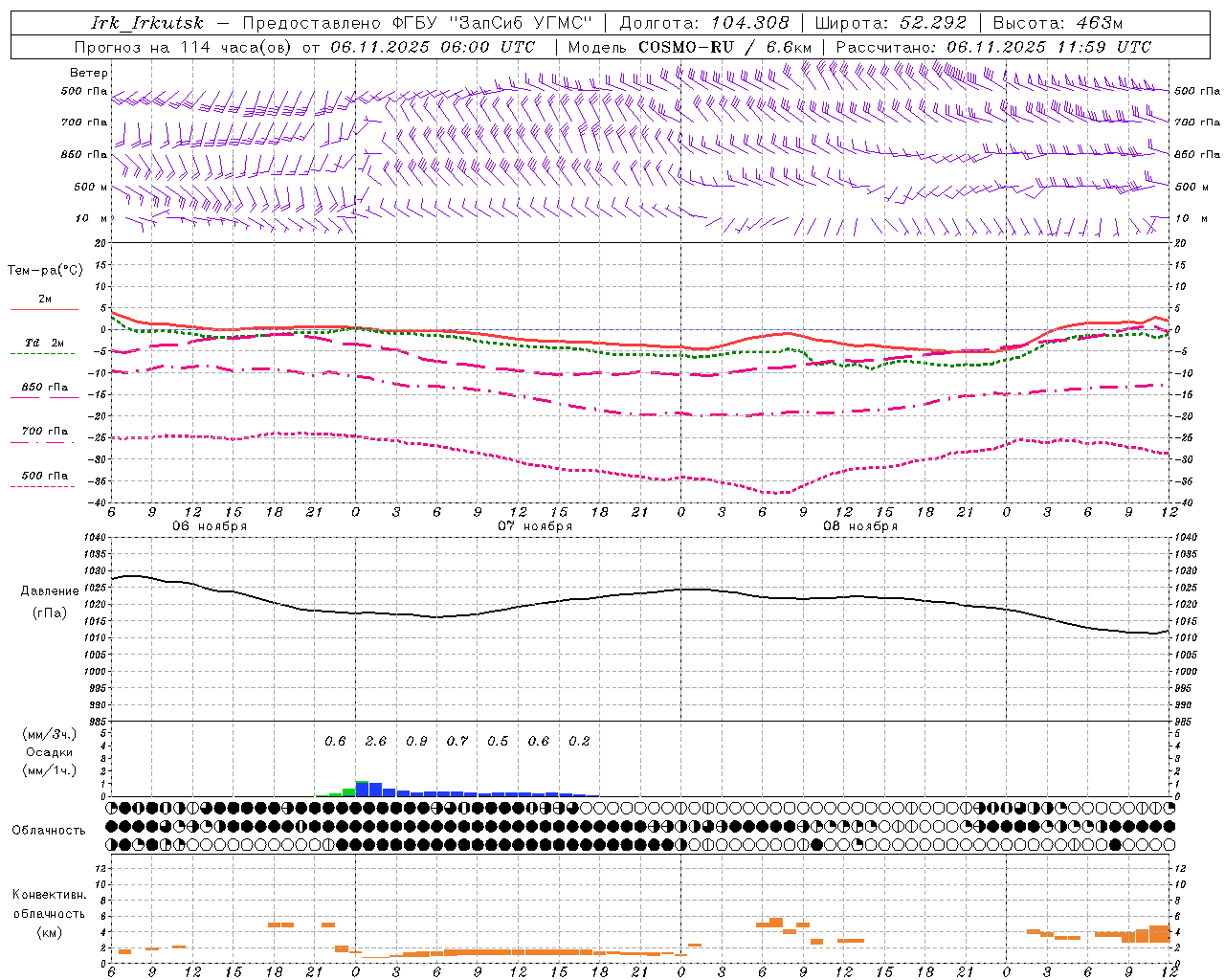
Task: Click the Irk_Irkutsk station title
Action: pos(147,23)
